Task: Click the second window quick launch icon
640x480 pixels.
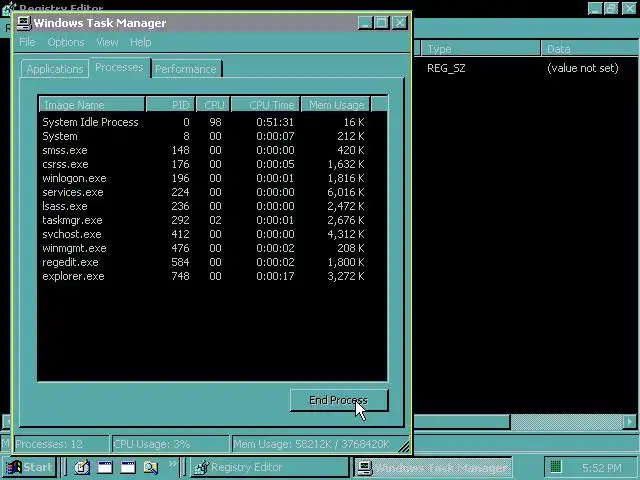Action: (x=105, y=467)
